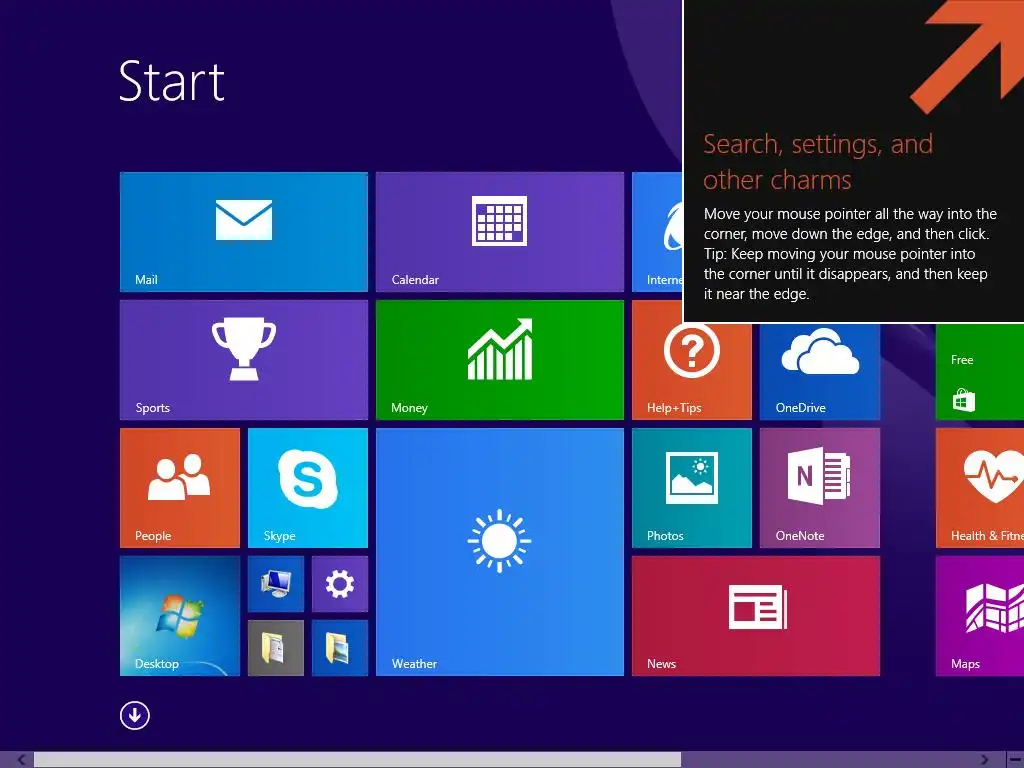The height and width of the screenshot is (768, 1024).
Task: Open the Maps tile
Action: [x=980, y=616]
